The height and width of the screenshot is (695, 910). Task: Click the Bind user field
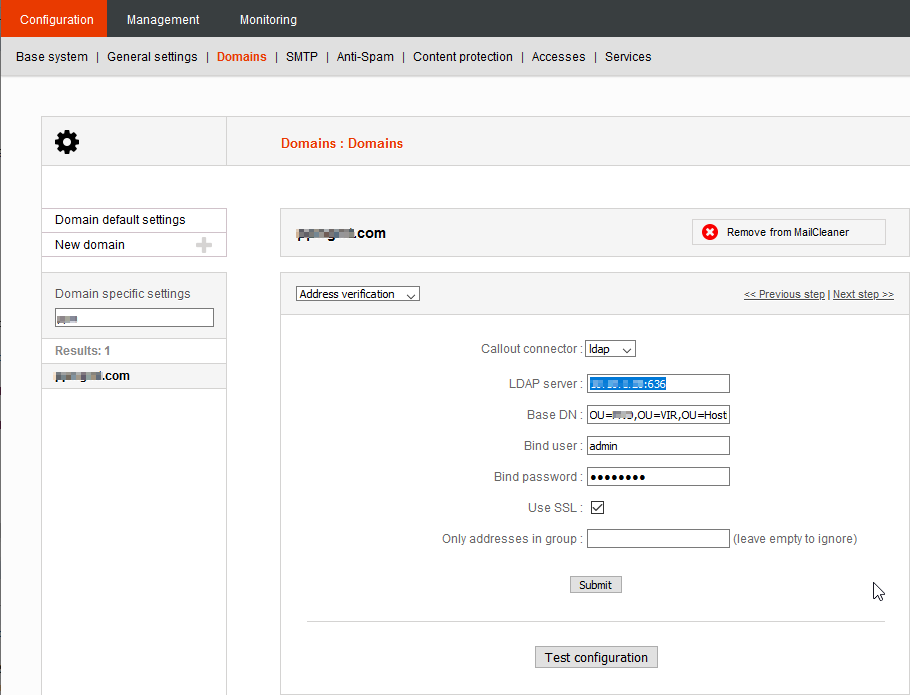coord(658,446)
